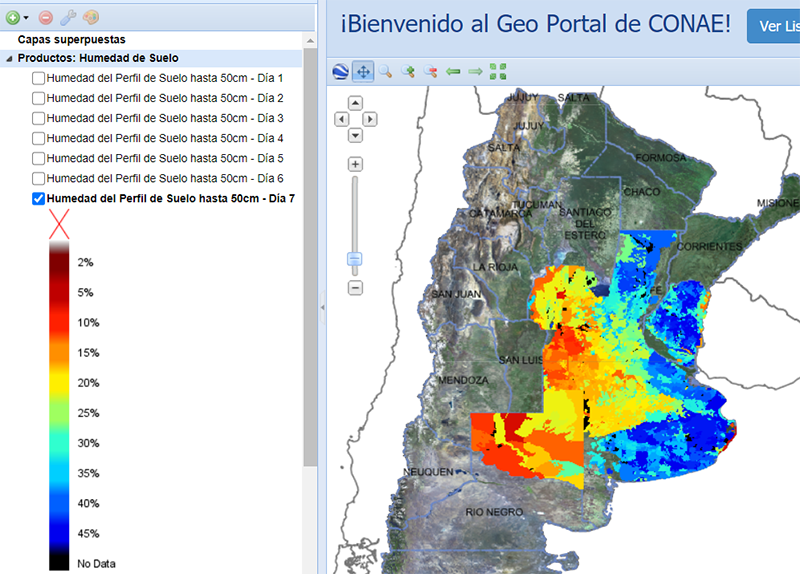Collapse Productos: Humedad de Suelo group
Image resolution: width=800 pixels, height=574 pixels.
10,58
